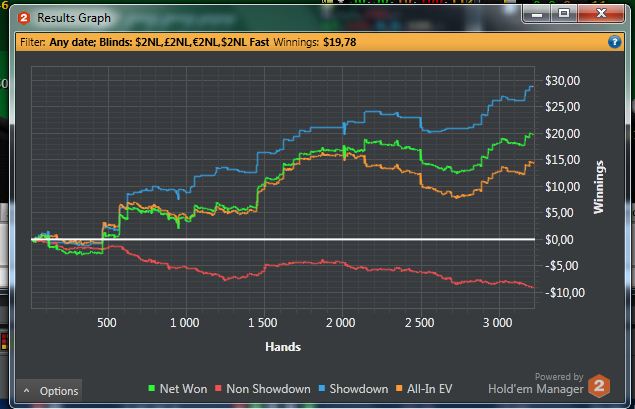Click the 1 000 hands axis label

click(x=184, y=323)
